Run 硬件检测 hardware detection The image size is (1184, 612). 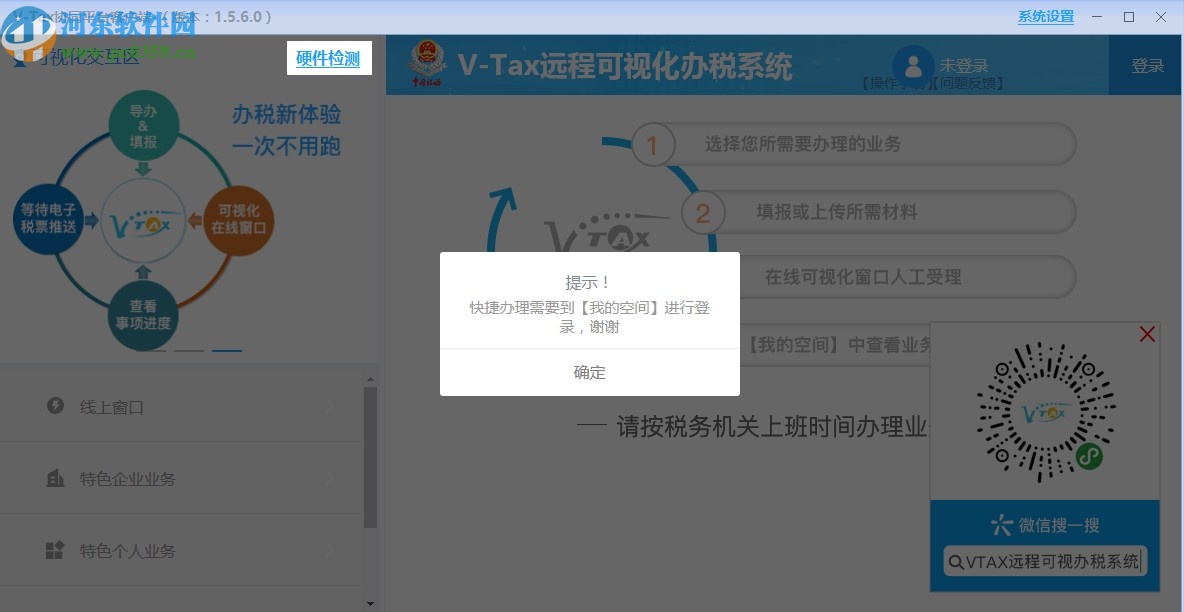coord(329,58)
